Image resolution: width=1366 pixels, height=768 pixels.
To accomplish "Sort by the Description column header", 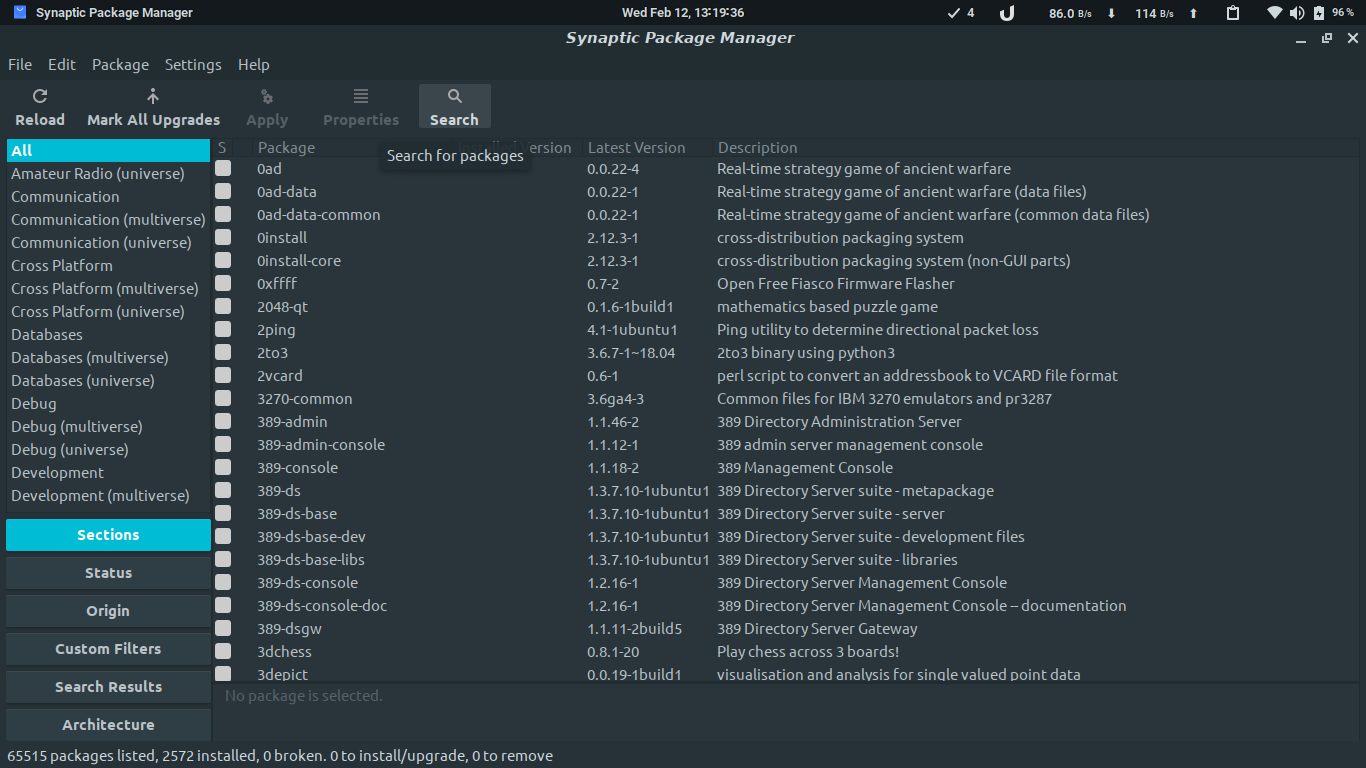I will (758, 147).
